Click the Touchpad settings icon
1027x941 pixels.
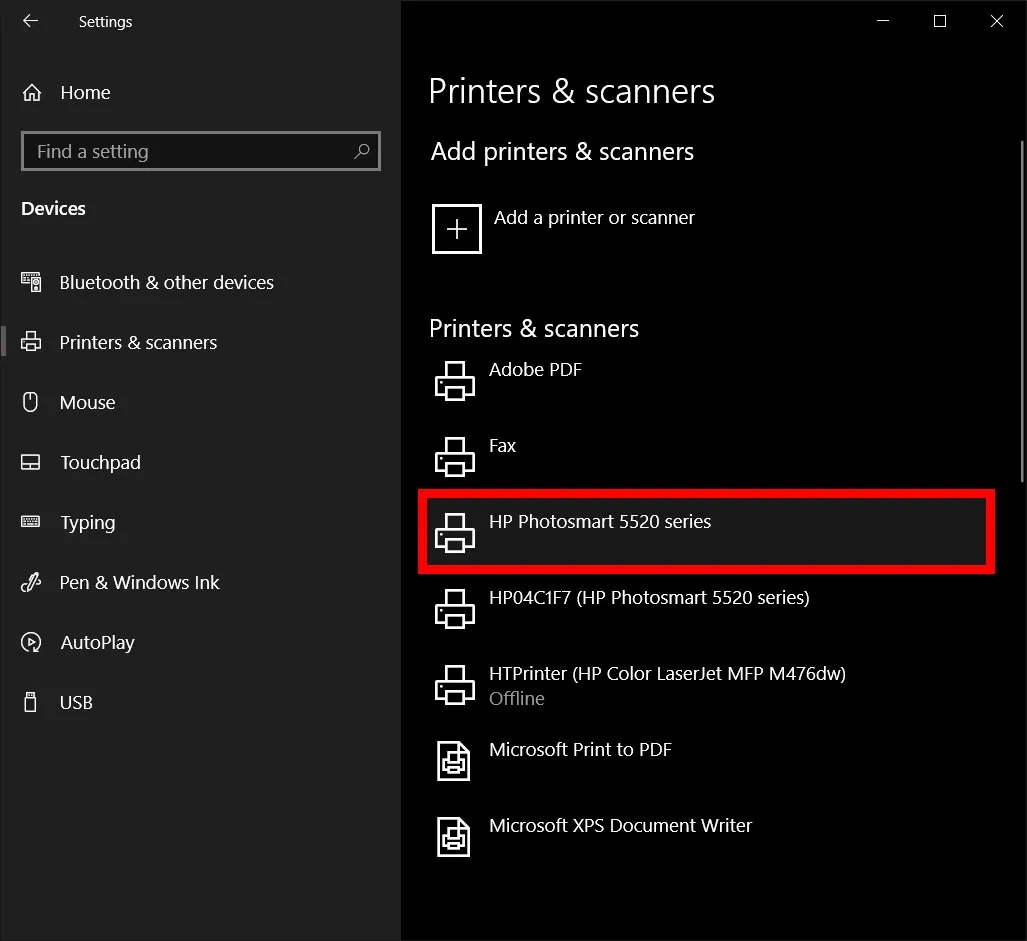coord(31,462)
